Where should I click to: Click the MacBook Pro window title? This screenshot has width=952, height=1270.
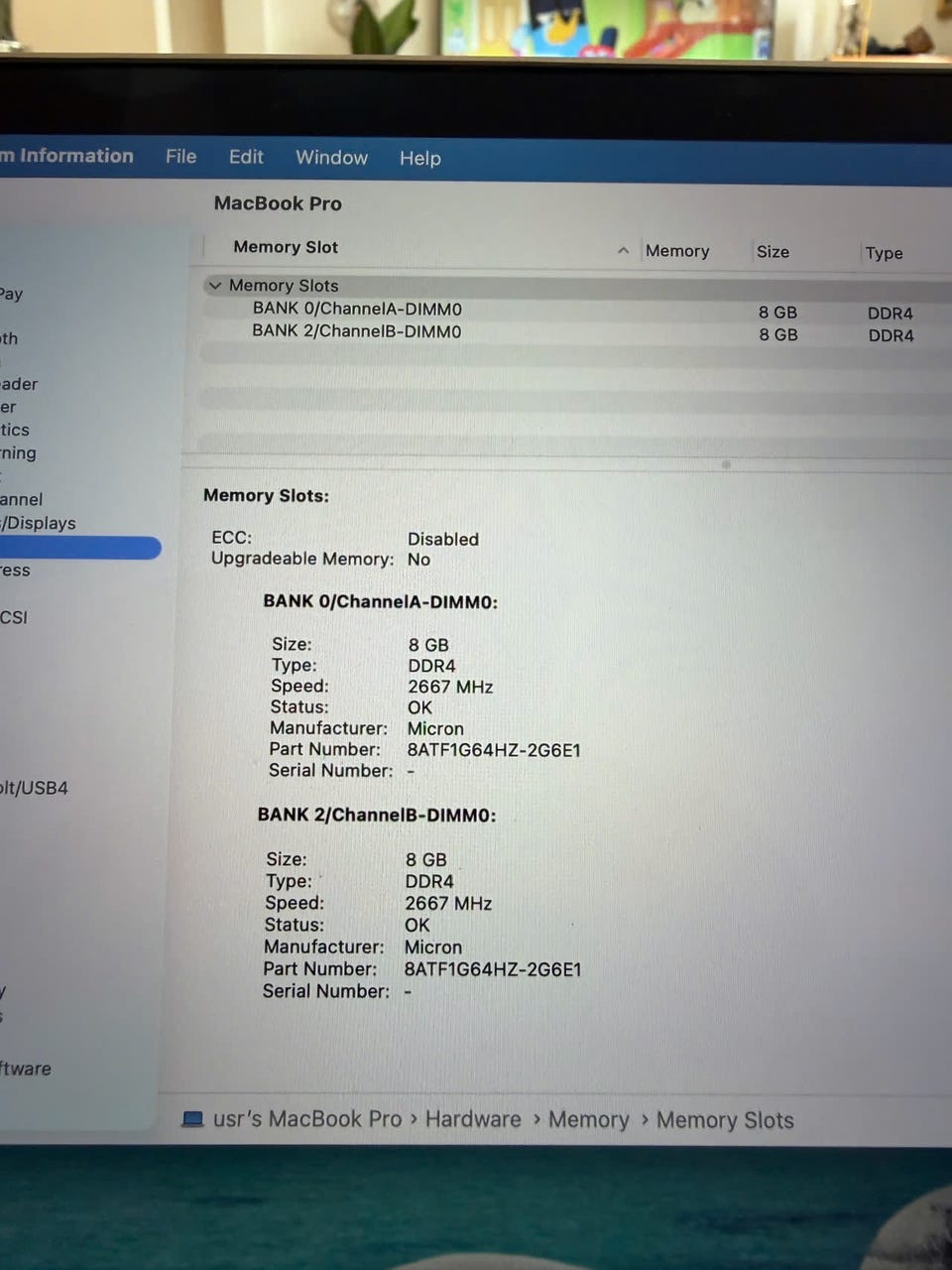[x=278, y=203]
